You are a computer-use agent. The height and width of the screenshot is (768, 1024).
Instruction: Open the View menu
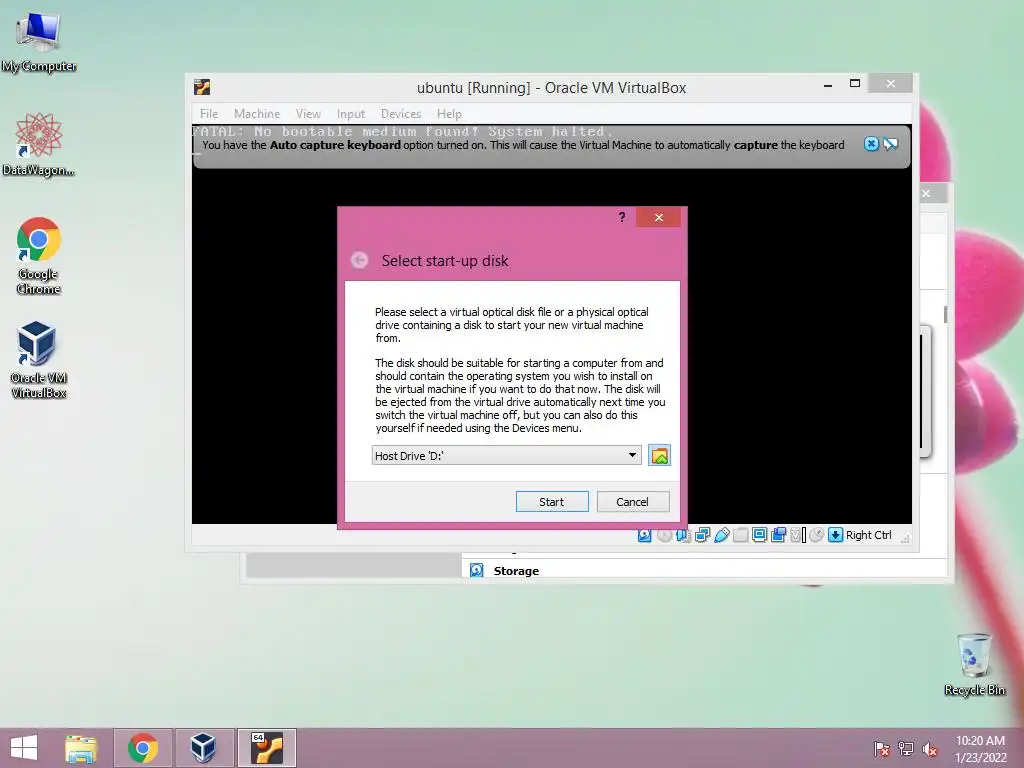(308, 114)
